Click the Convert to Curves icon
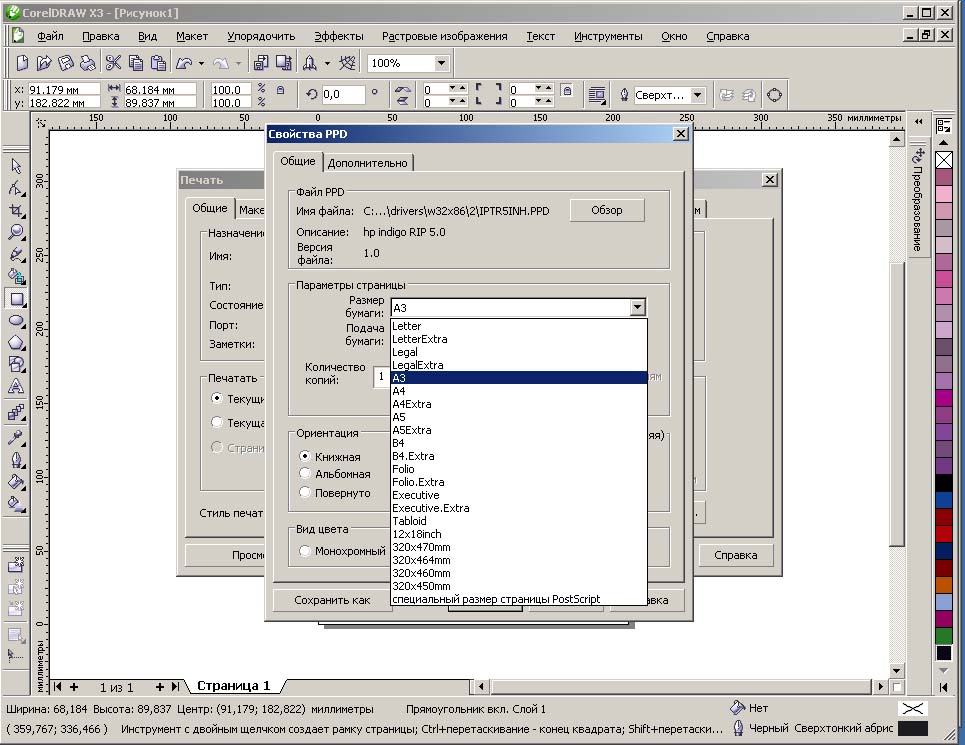The height and width of the screenshot is (745, 965). coord(774,95)
